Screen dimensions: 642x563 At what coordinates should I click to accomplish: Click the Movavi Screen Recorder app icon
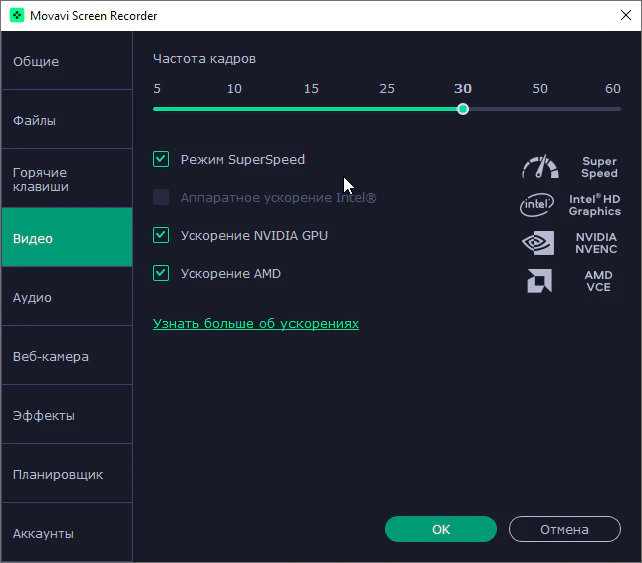pyautogui.click(x=17, y=16)
